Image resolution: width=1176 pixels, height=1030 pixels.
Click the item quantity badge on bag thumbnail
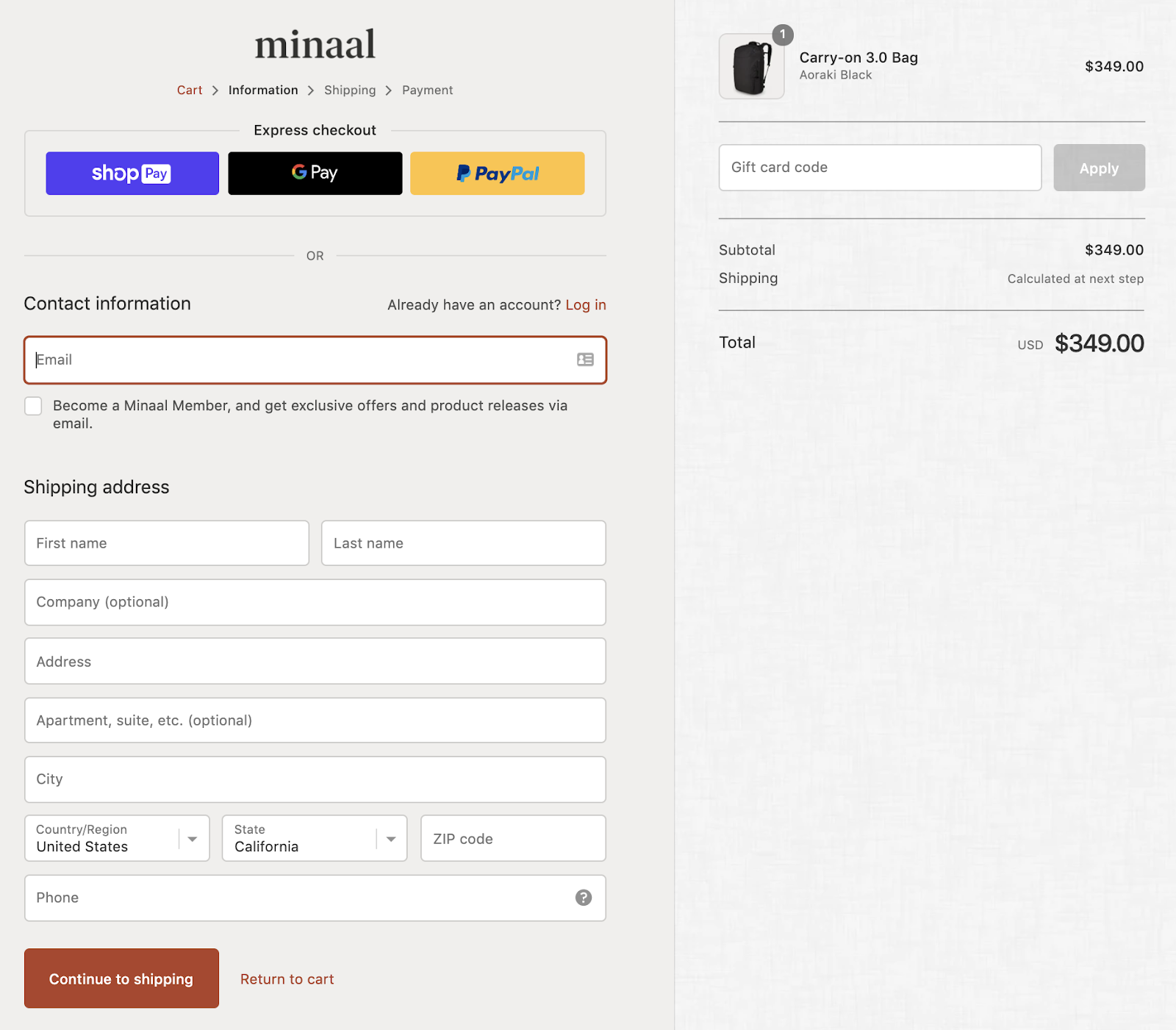click(x=783, y=35)
